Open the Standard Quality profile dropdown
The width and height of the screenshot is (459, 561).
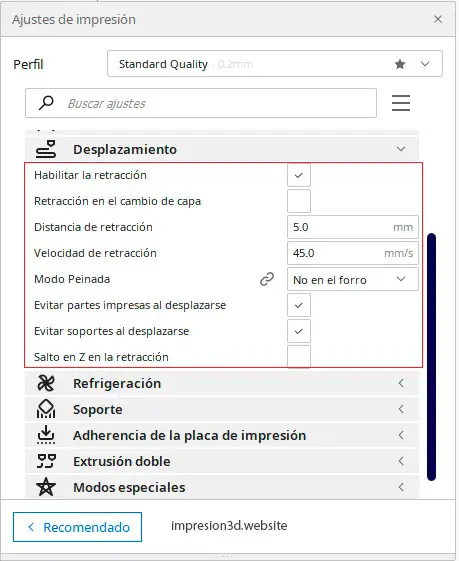[x=275, y=64]
